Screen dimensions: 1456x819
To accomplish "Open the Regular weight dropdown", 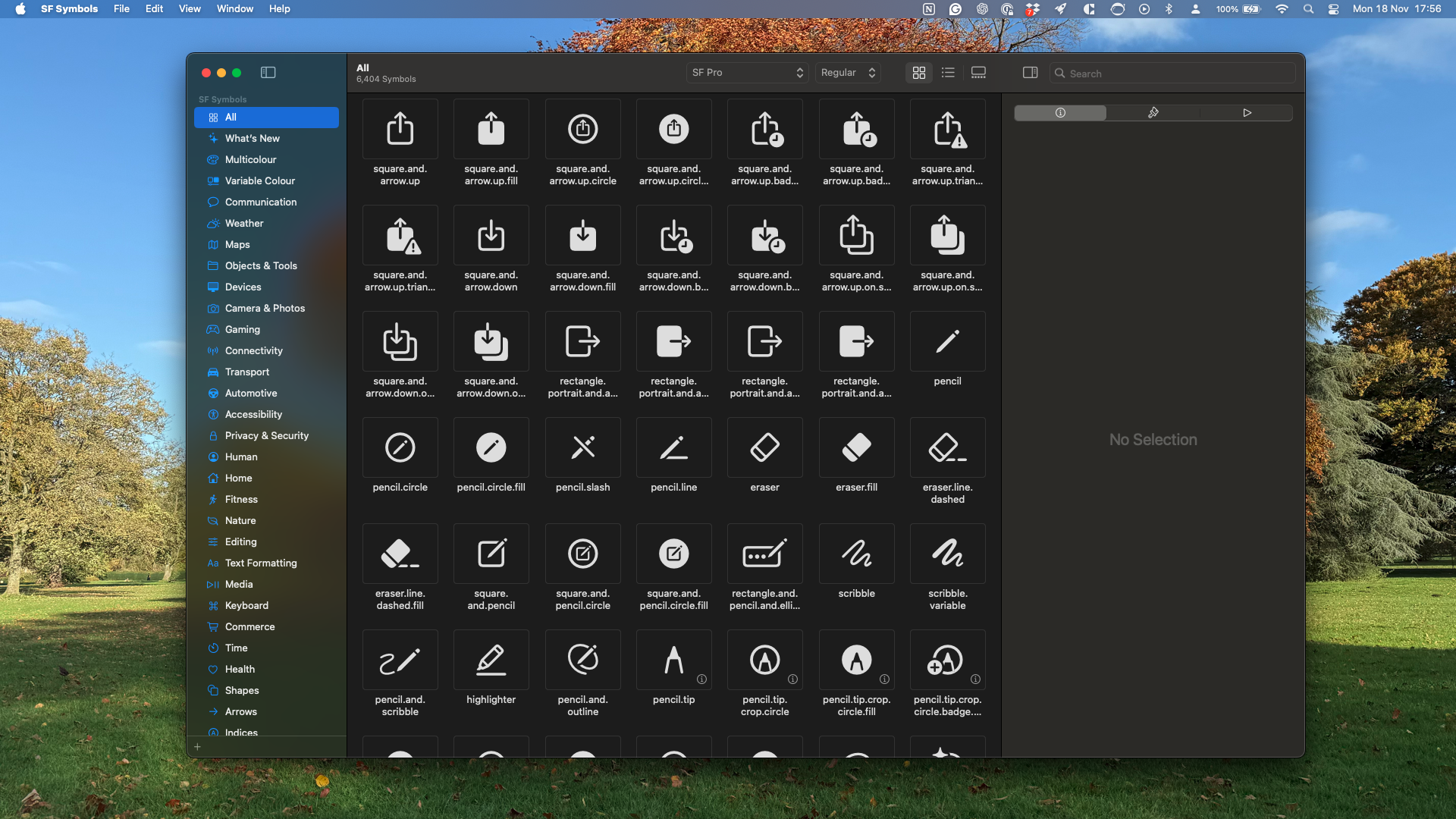I will click(x=848, y=73).
